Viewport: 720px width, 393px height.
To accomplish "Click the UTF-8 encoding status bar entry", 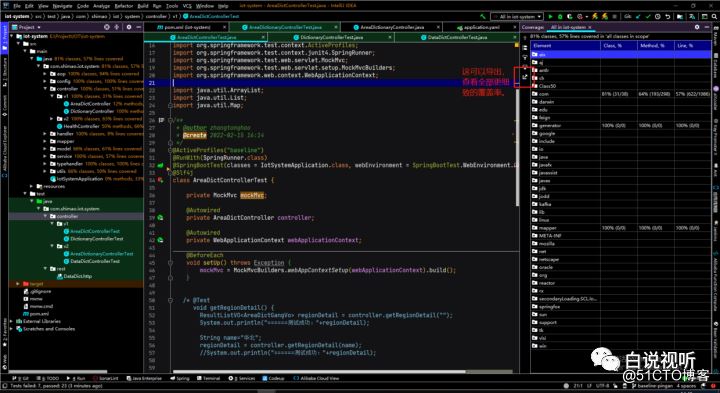I will tap(601, 386).
